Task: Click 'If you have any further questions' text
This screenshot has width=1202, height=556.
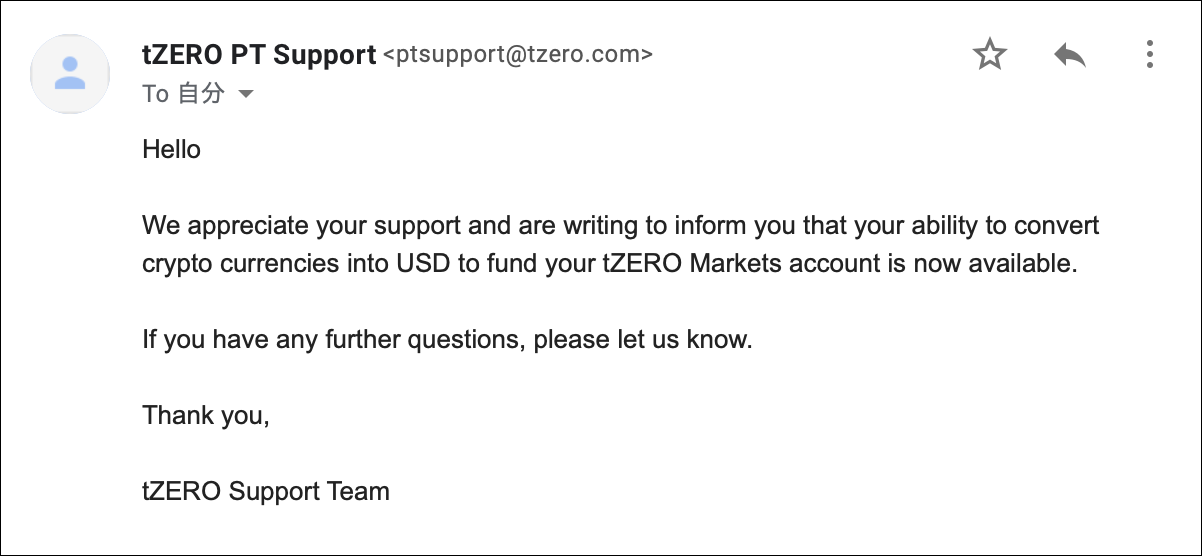Action: point(334,340)
